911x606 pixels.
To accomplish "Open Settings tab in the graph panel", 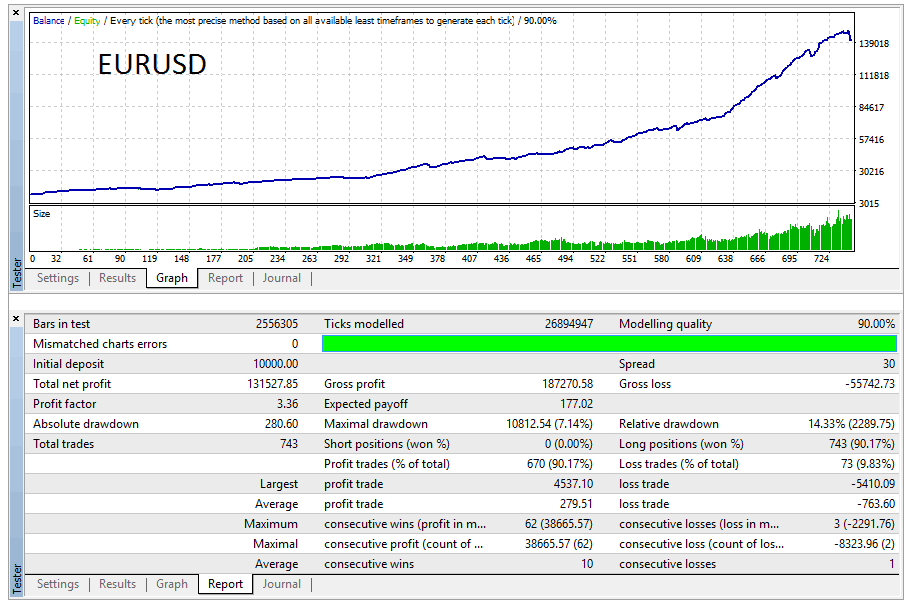I will pyautogui.click(x=58, y=278).
